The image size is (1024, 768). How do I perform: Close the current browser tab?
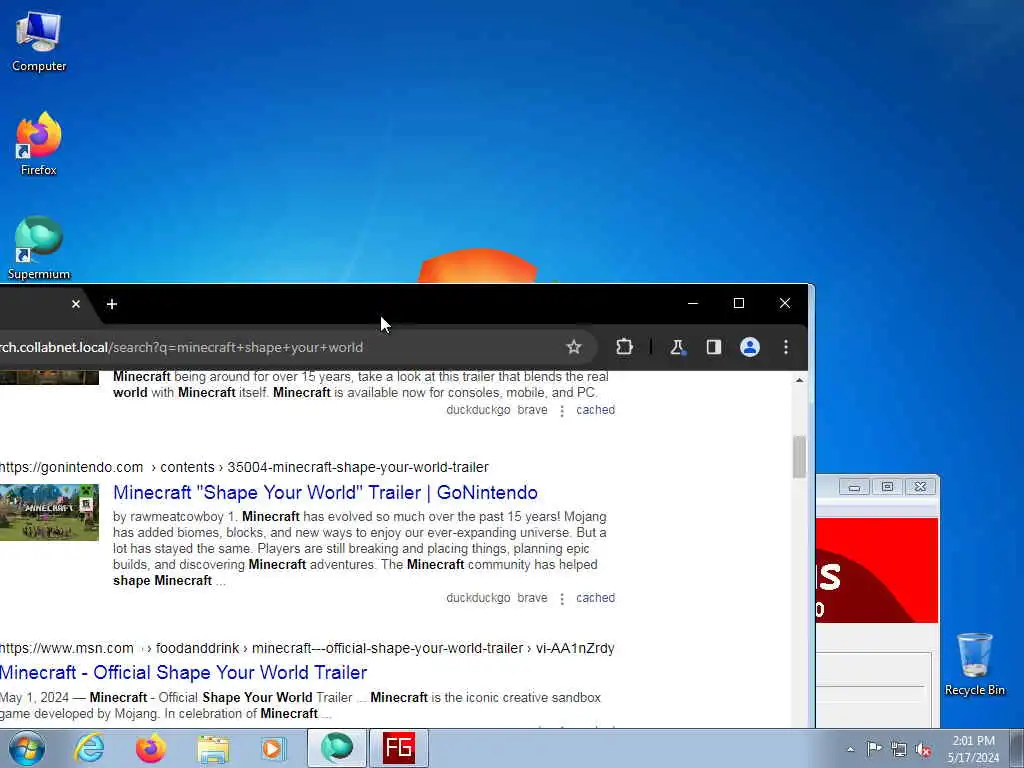pos(76,304)
